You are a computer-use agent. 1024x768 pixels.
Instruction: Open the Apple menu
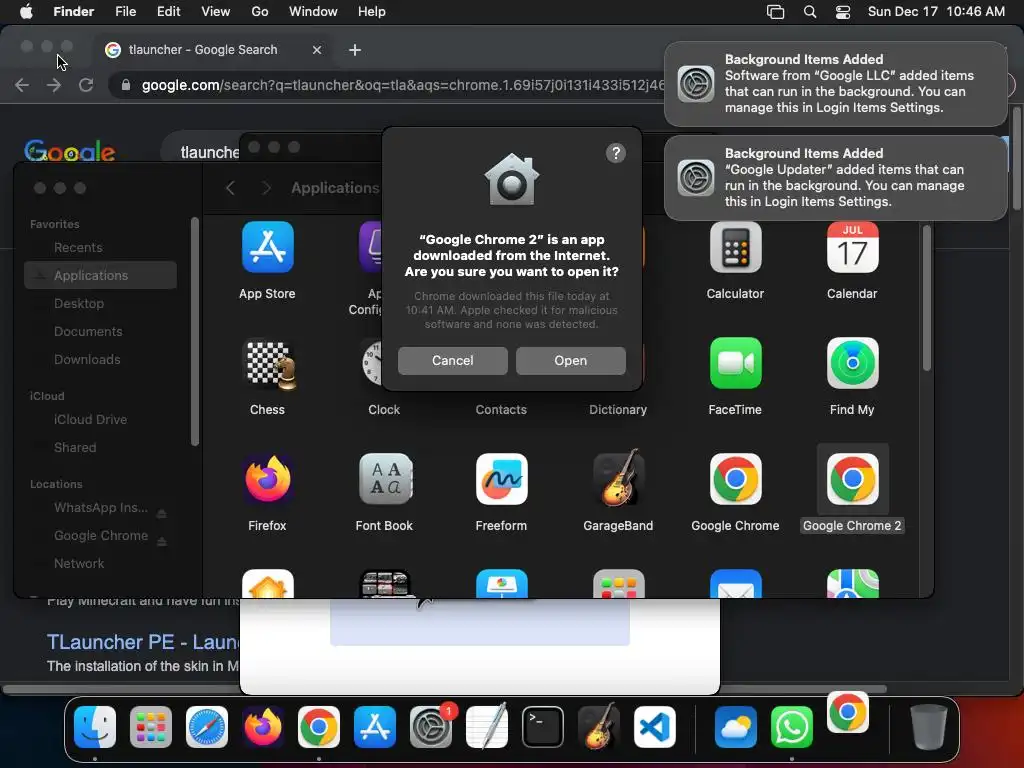pyautogui.click(x=26, y=12)
